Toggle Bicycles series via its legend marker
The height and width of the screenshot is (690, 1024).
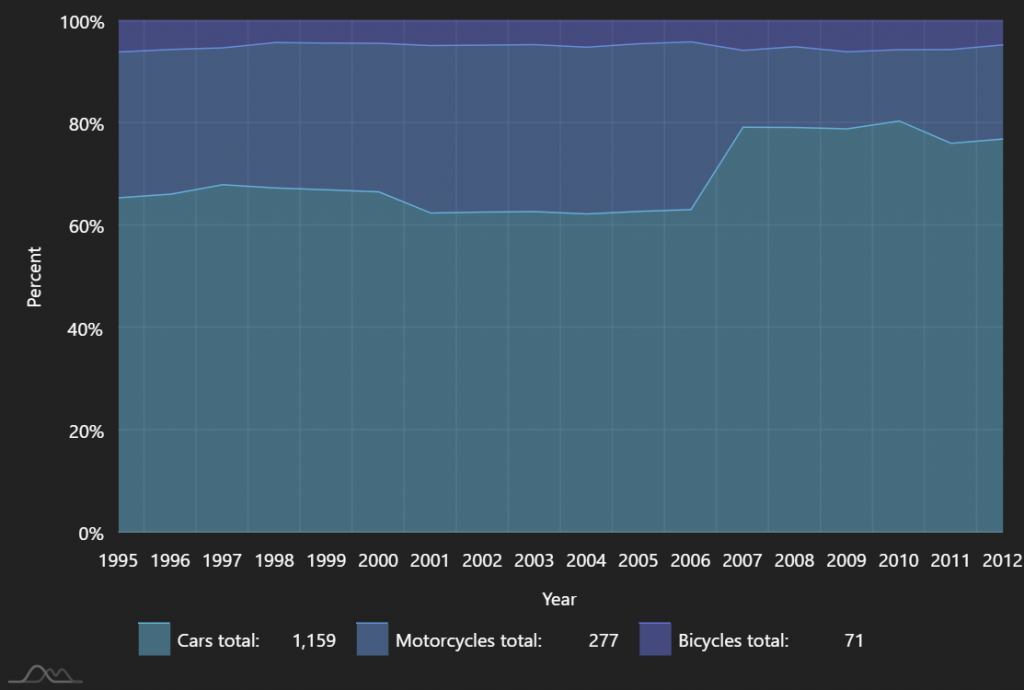655,640
